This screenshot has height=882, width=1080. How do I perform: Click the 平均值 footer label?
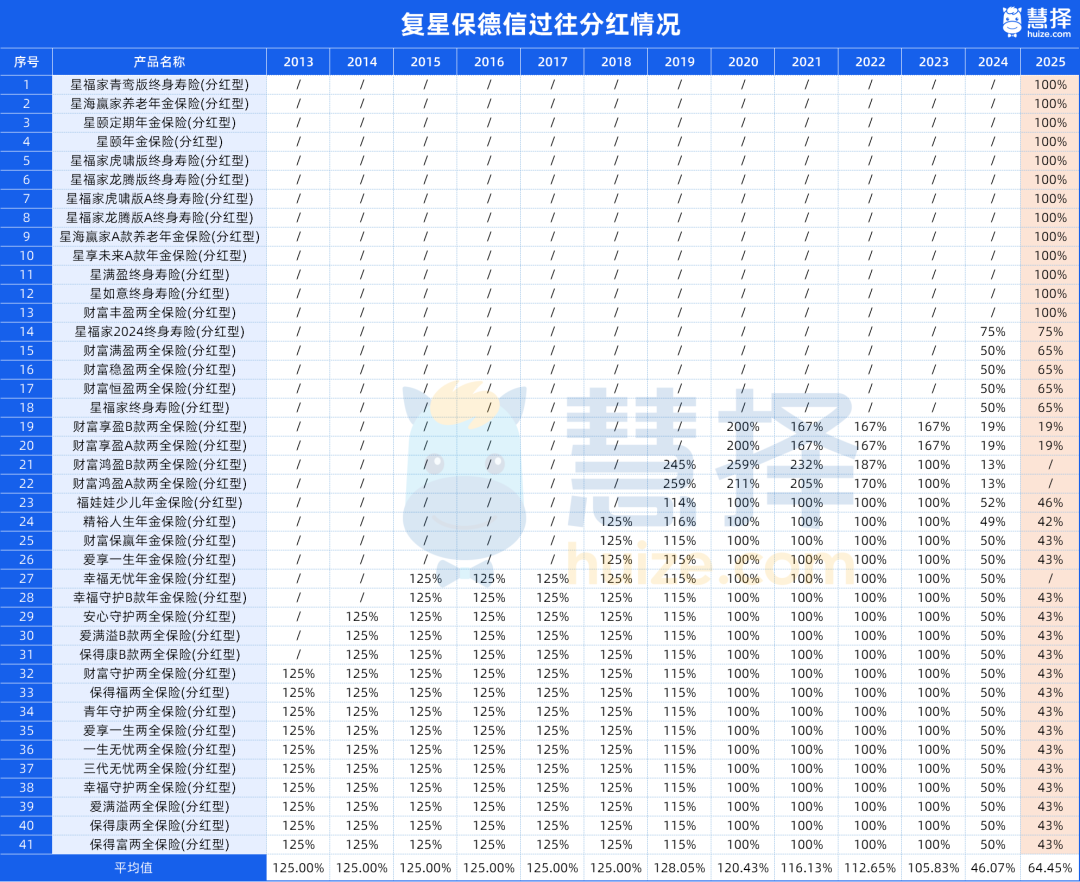(x=133, y=868)
